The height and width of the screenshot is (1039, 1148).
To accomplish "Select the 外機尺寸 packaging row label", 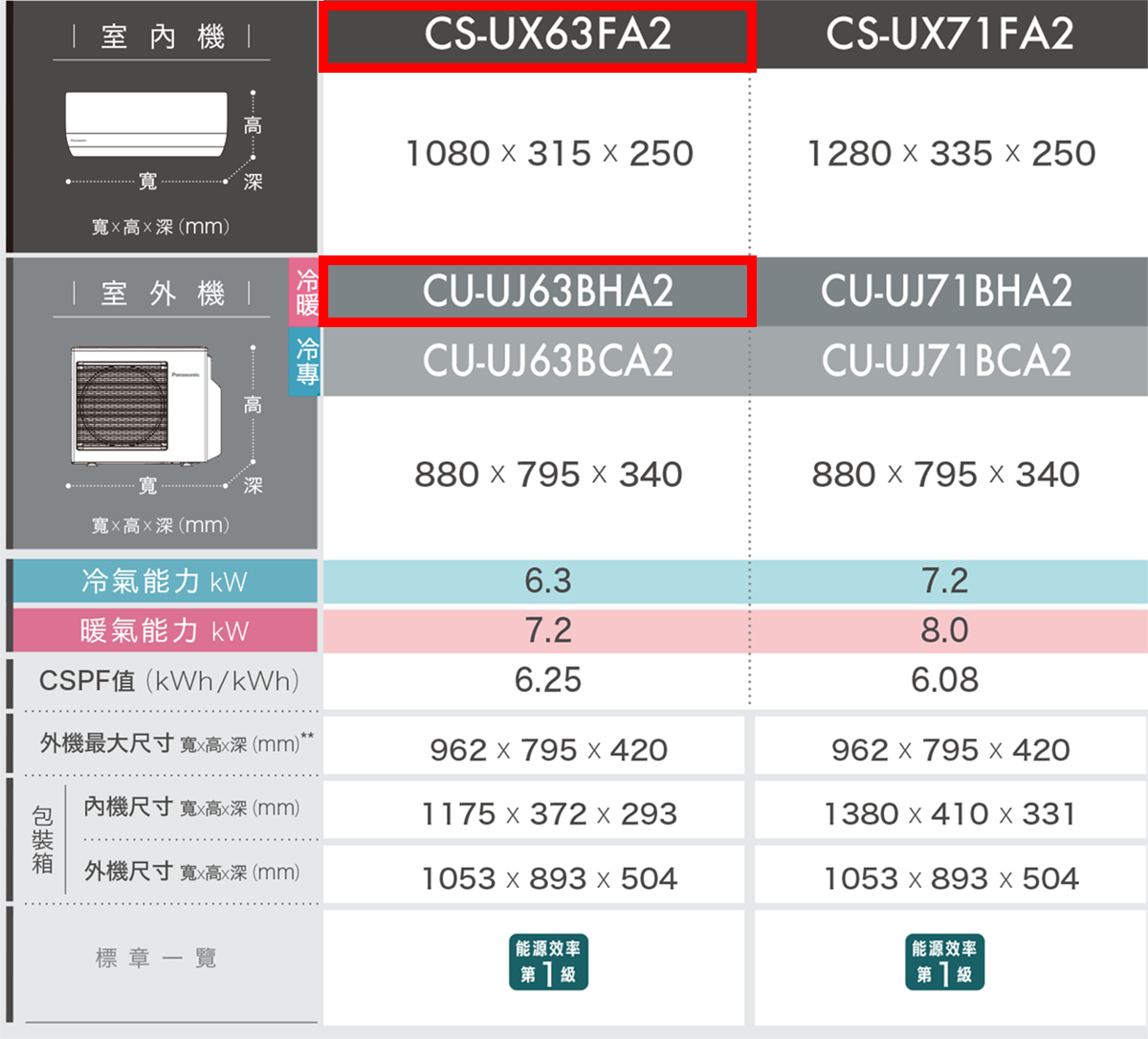I will click(191, 872).
